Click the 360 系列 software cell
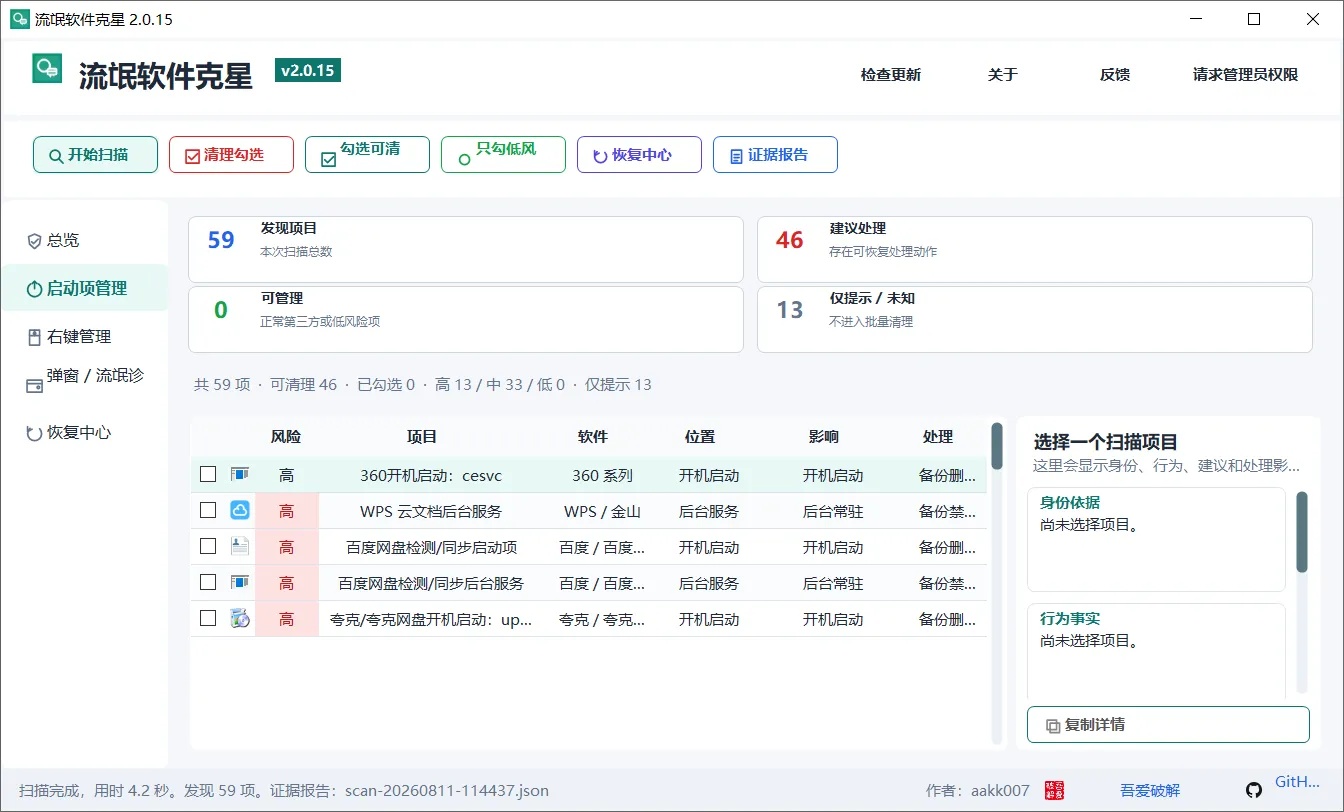Image resolution: width=1344 pixels, height=812 pixels. coord(602,475)
